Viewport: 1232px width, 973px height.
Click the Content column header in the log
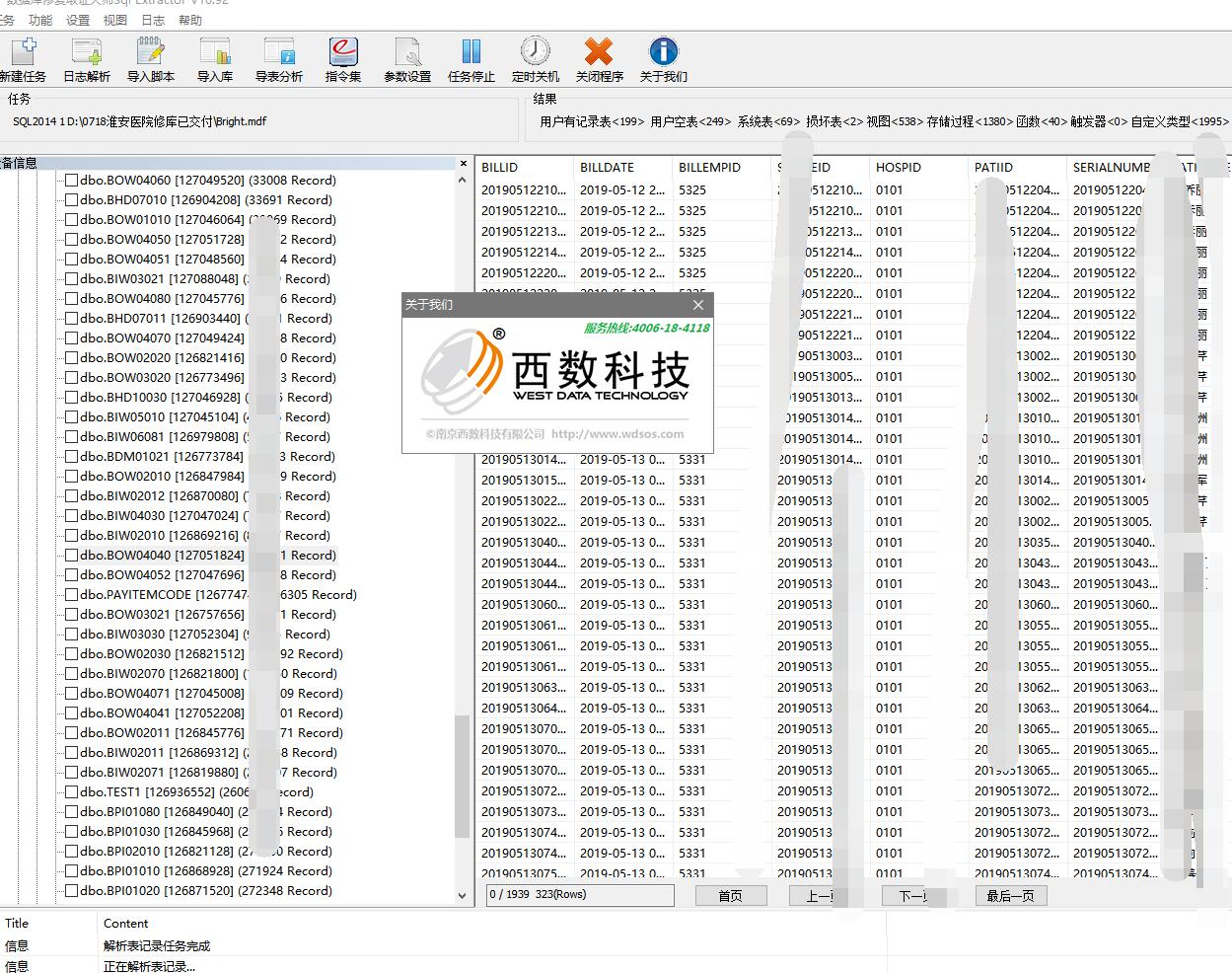[126, 924]
